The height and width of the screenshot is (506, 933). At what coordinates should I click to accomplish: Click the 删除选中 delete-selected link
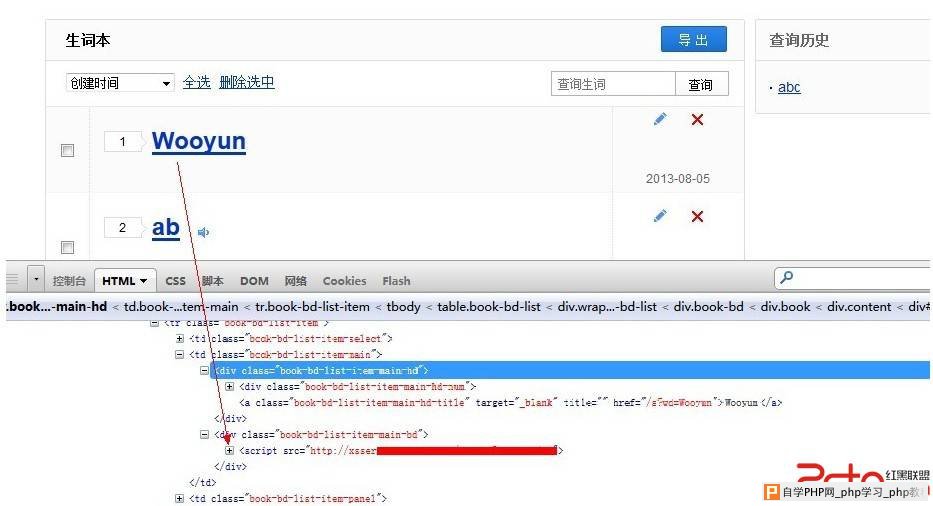click(x=247, y=82)
